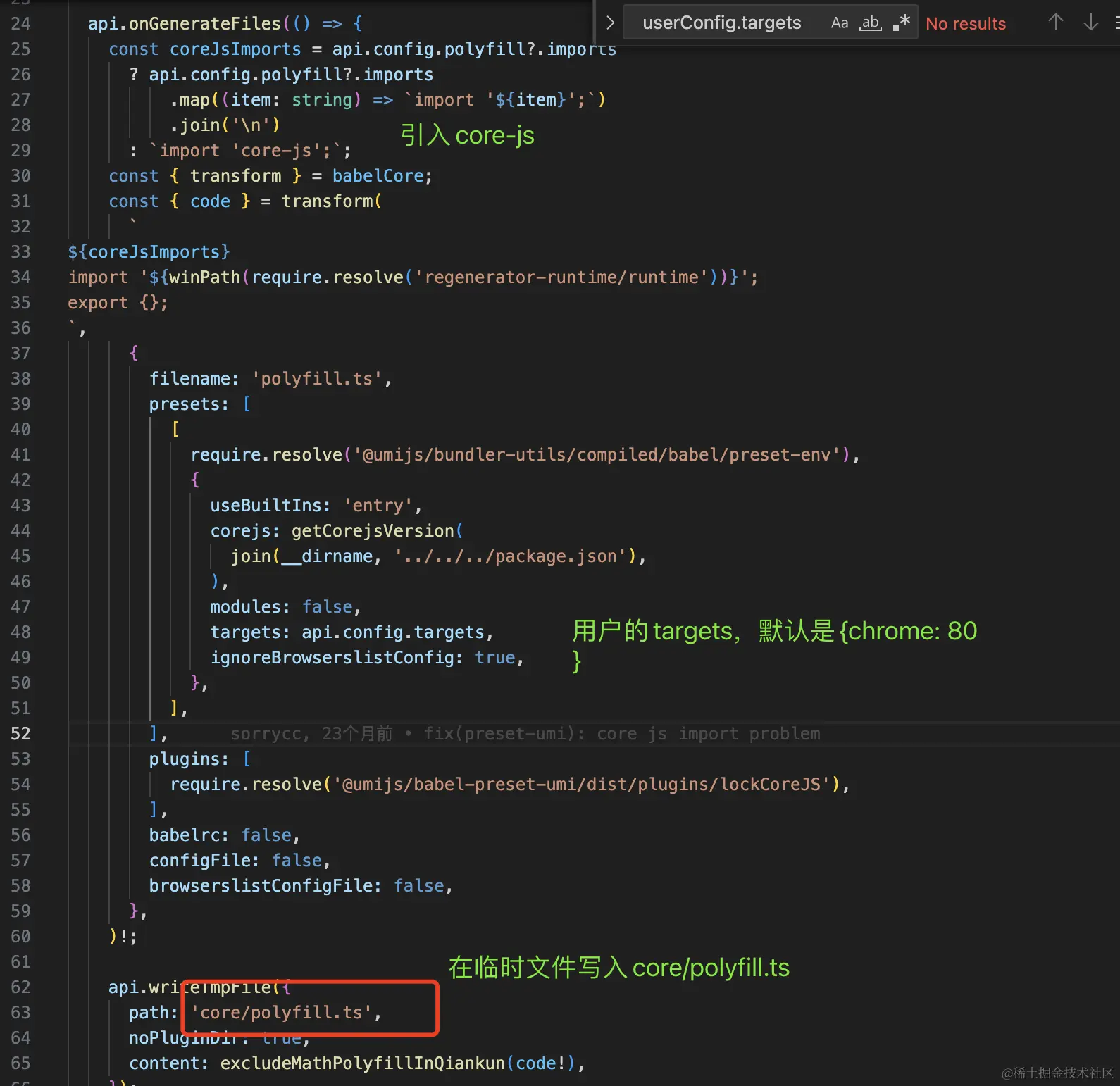Image resolution: width=1120 pixels, height=1086 pixels.
Task: Expand the replace field chevron
Action: [611, 23]
